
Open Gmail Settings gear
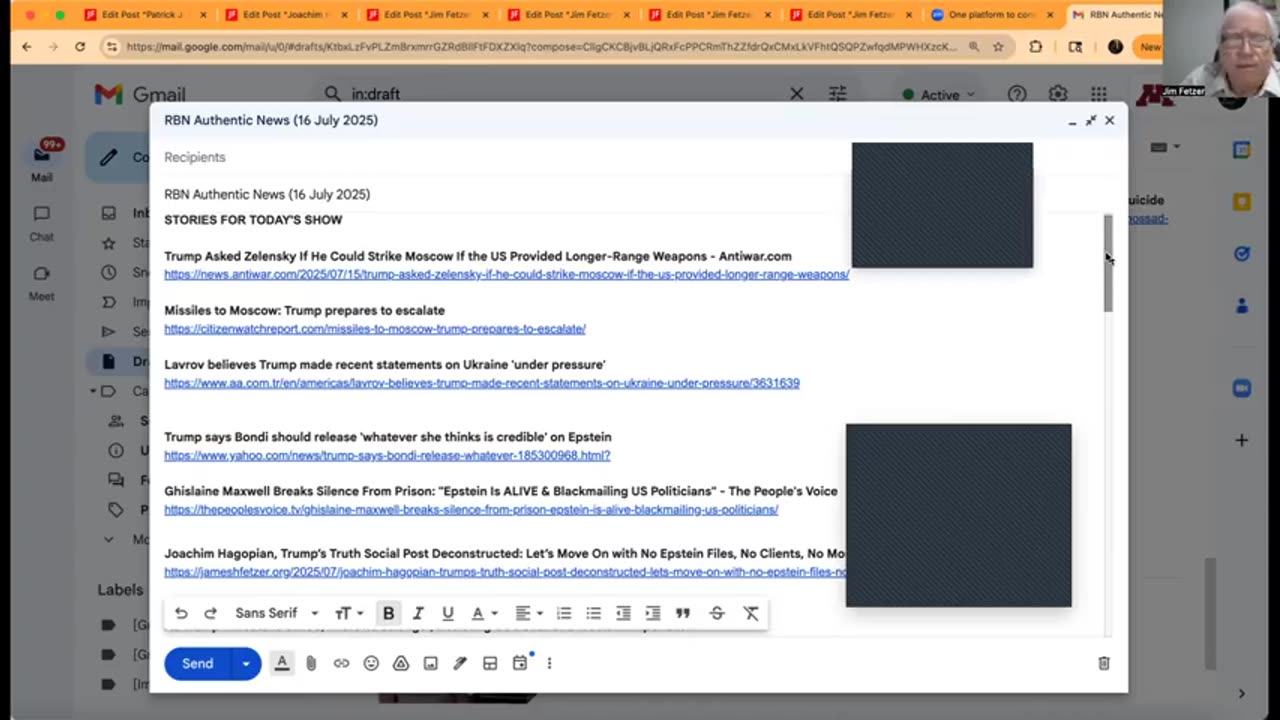(1058, 94)
